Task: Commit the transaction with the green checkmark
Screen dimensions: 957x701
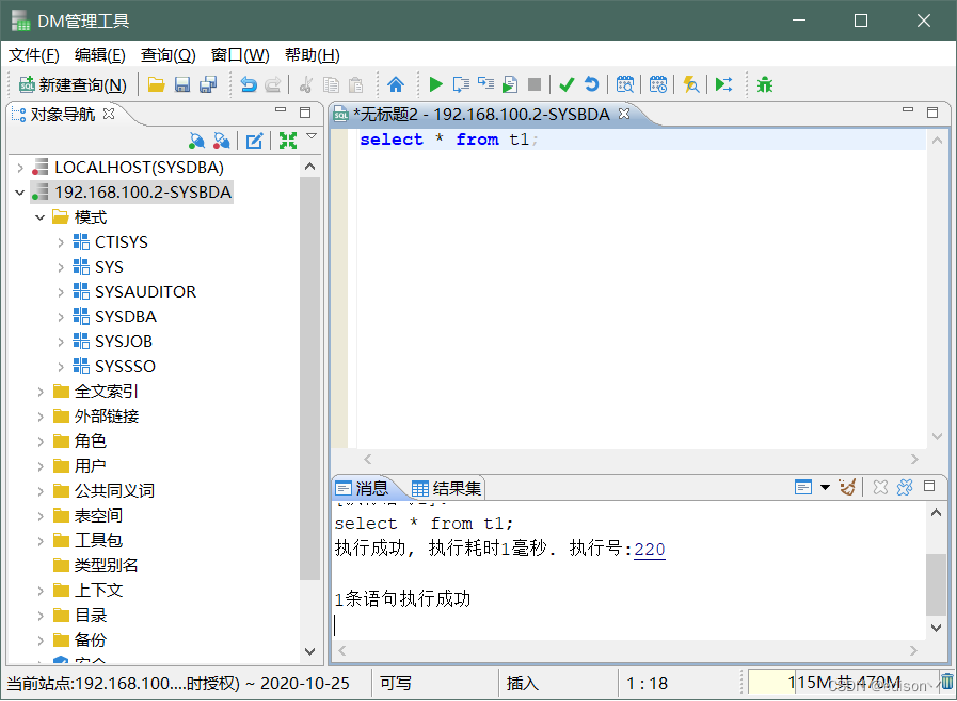Action: point(566,85)
